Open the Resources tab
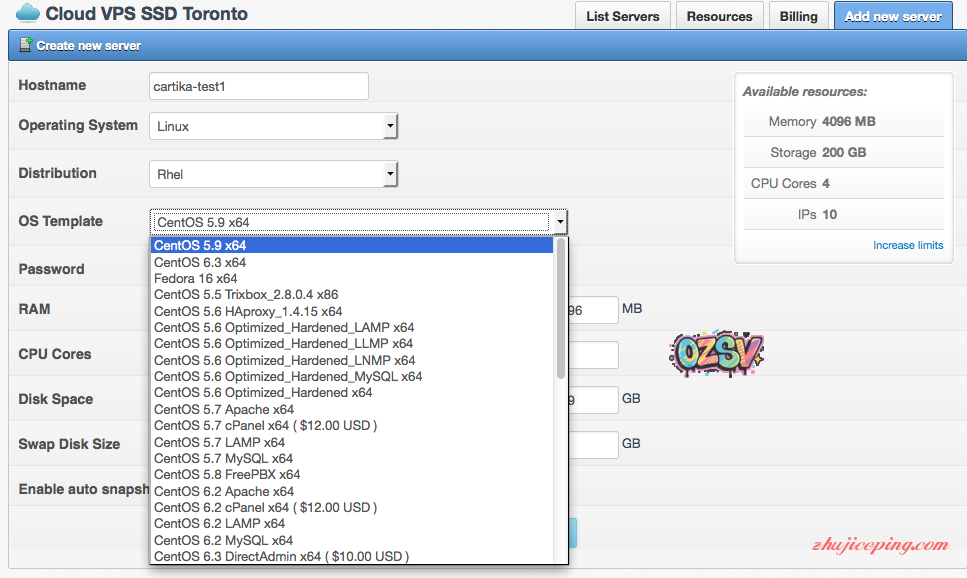 click(719, 16)
